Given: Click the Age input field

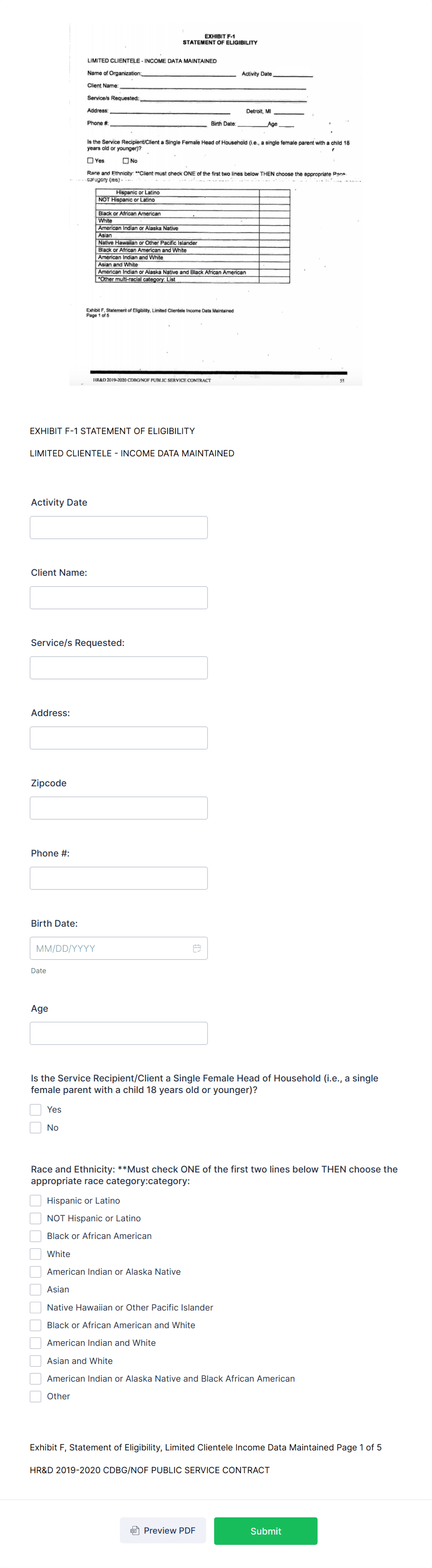Looking at the screenshot, I should pyautogui.click(x=118, y=1033).
